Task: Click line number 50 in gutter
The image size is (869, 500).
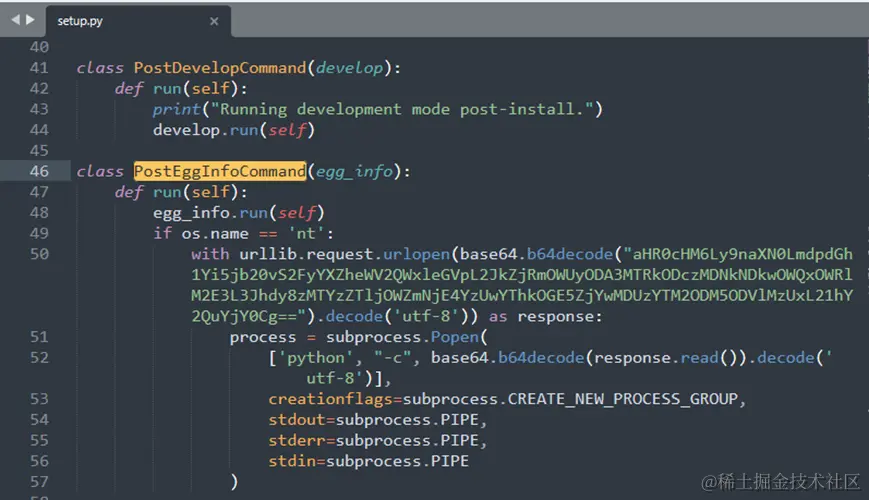Action: pyautogui.click(x=39, y=254)
